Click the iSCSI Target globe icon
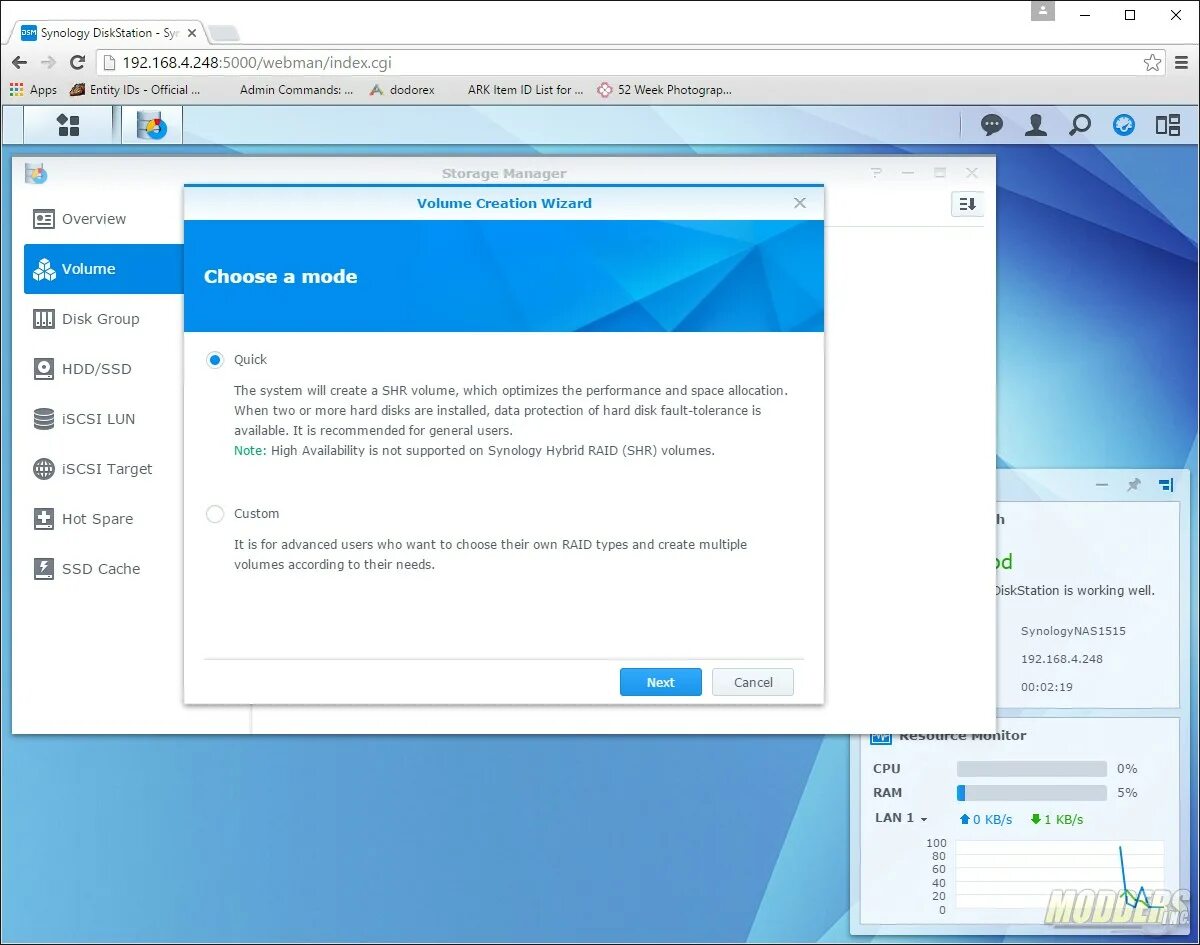Screen dimensions: 1200x945 tap(44, 469)
